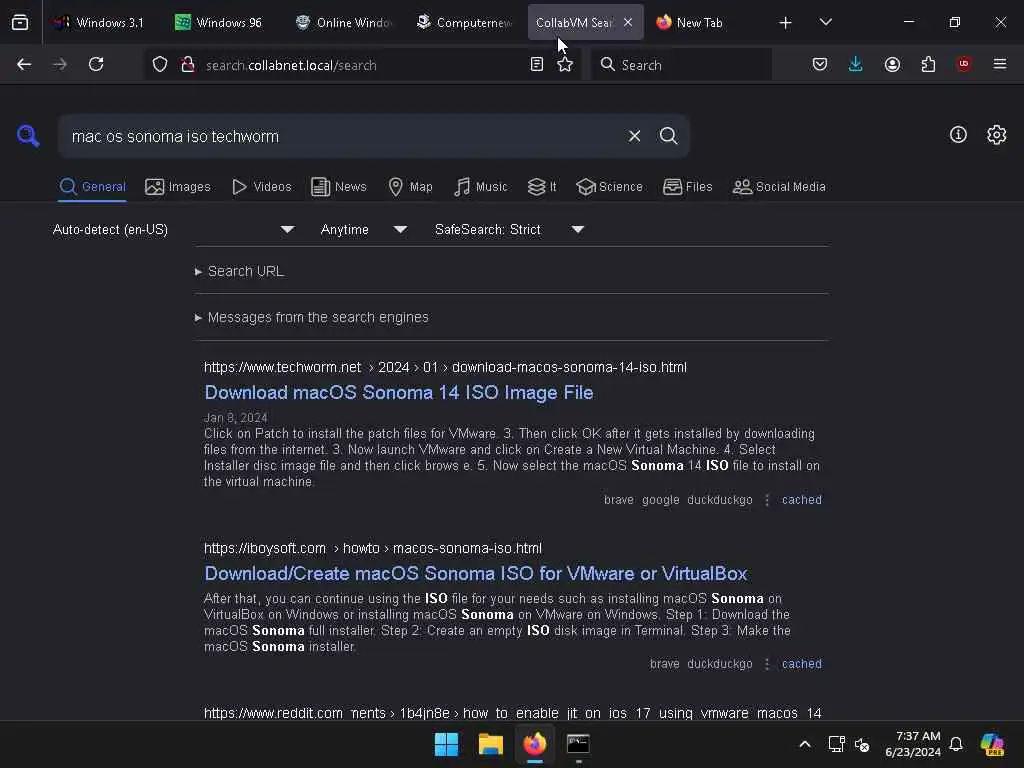Open clock and date 7:37 AM

tap(913, 744)
